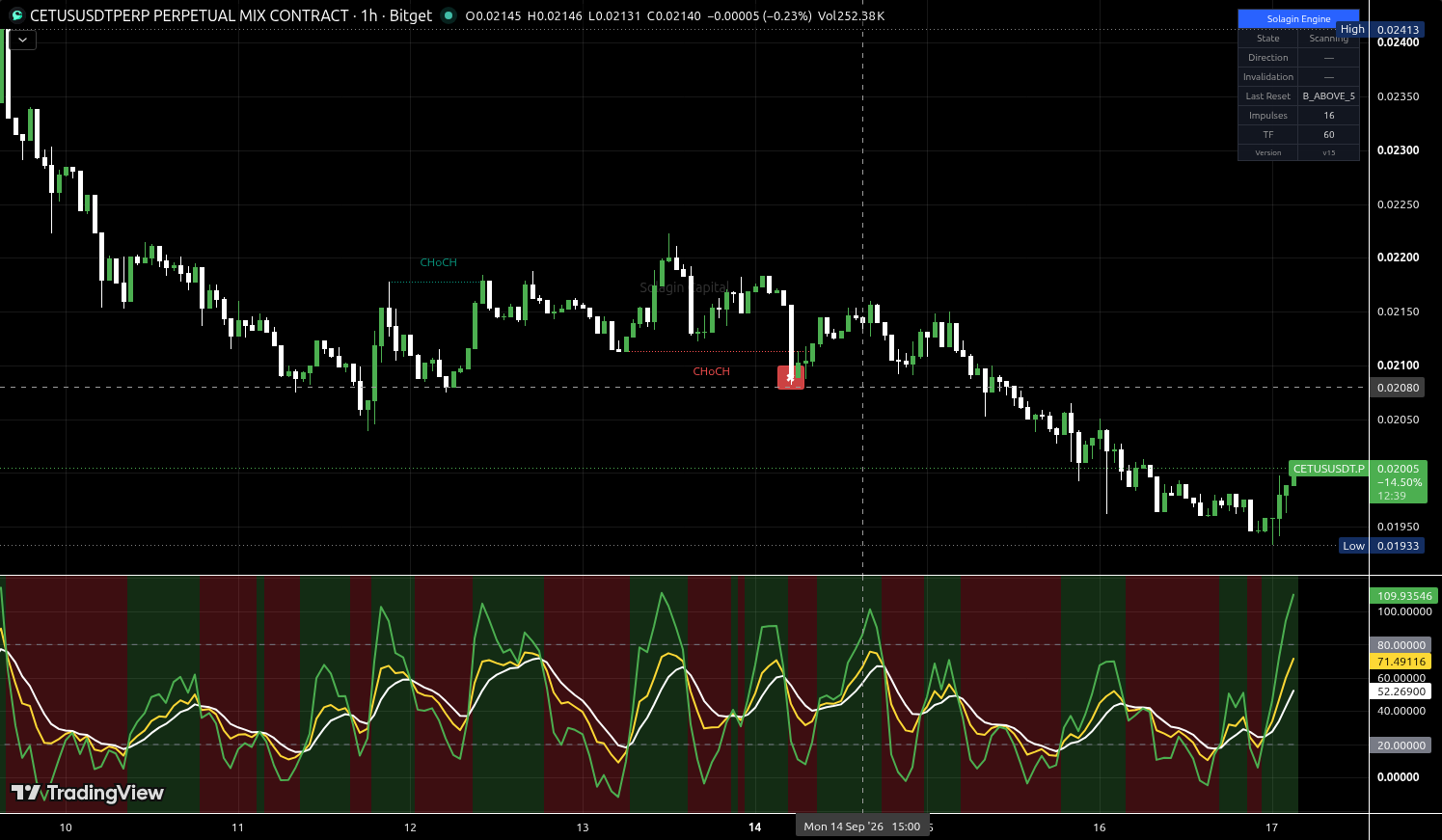
Task: Click the 0.02300 price scale label
Action: 1398,150
